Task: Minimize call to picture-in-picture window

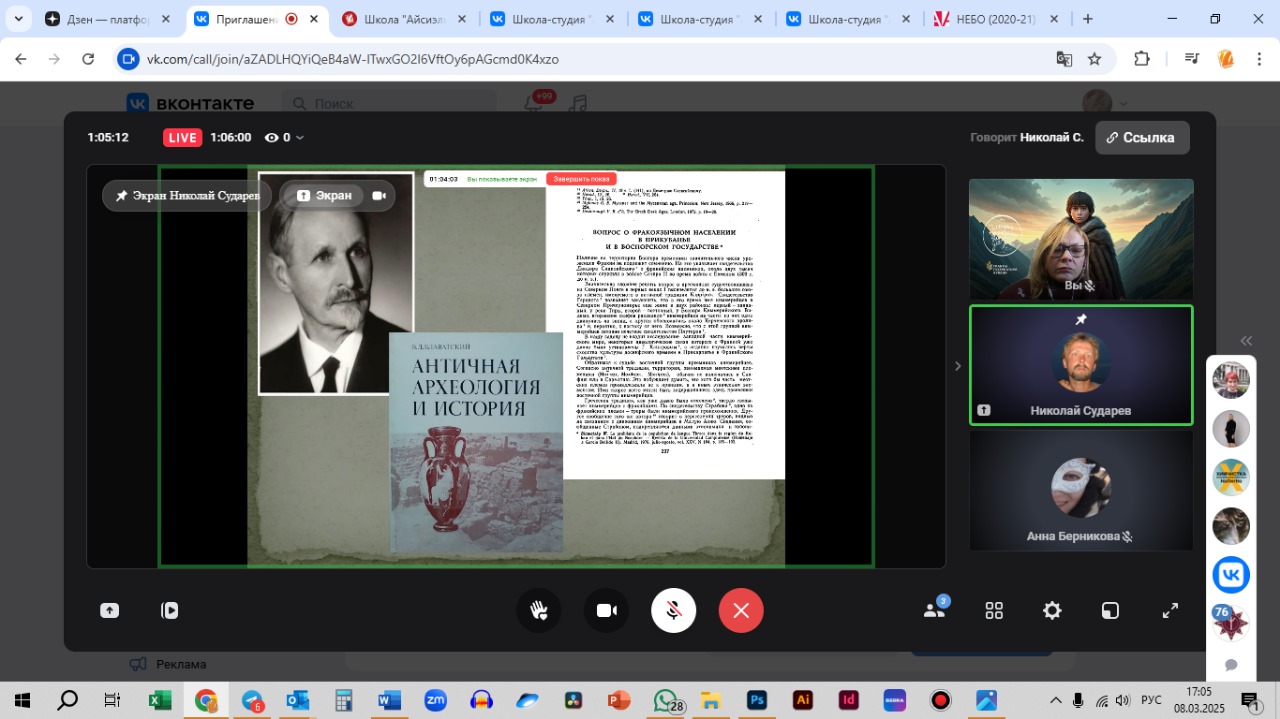Action: point(1111,610)
